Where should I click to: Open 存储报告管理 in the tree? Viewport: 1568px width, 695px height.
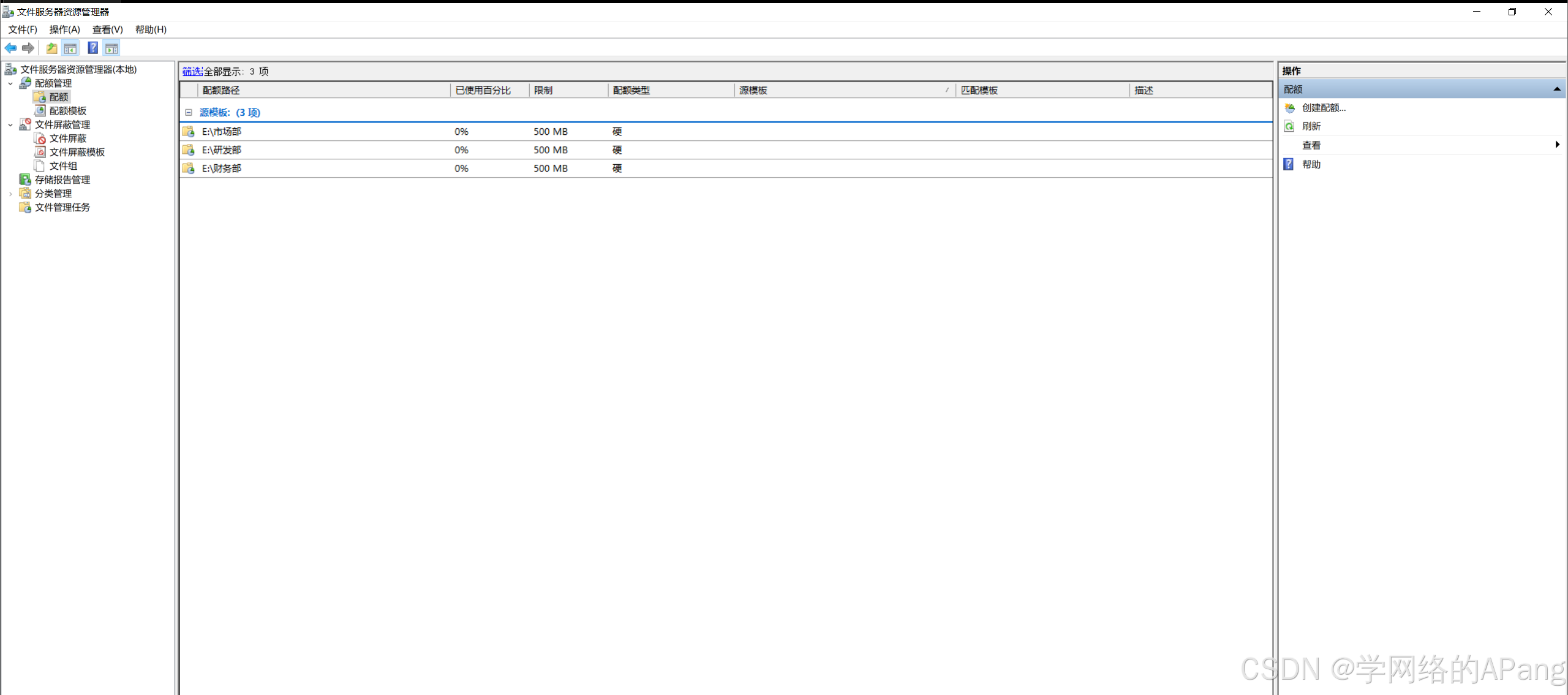click(62, 180)
